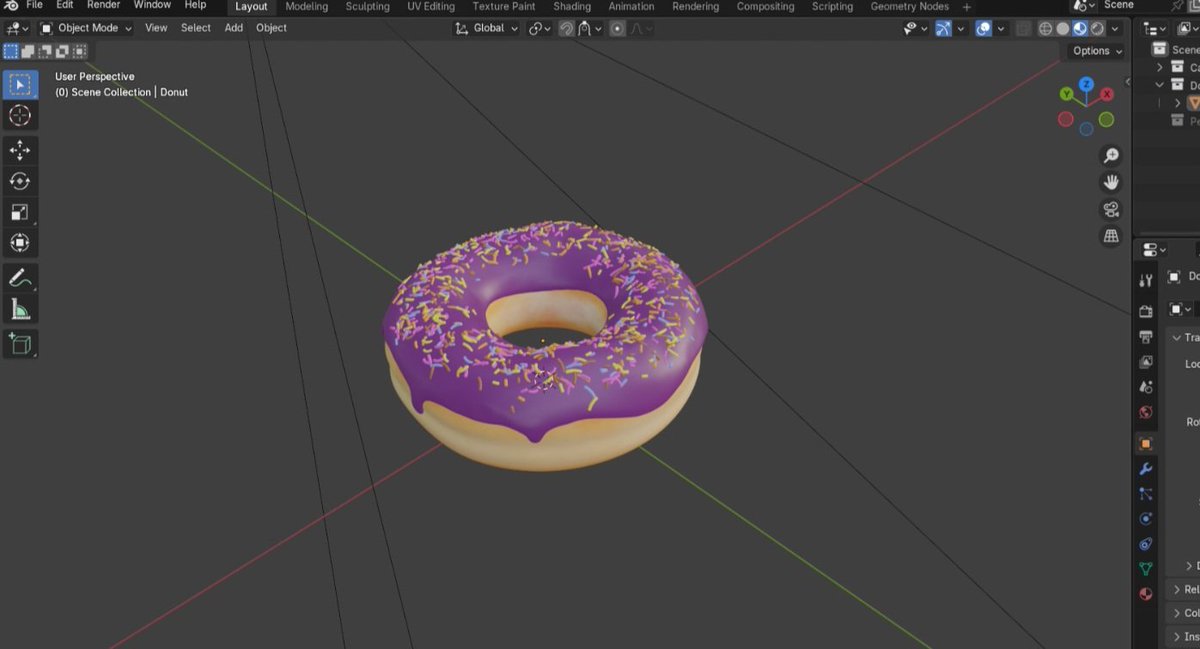Toggle viewport overlays visibility
Viewport: 1200px width, 649px height.
pyautogui.click(x=984, y=28)
